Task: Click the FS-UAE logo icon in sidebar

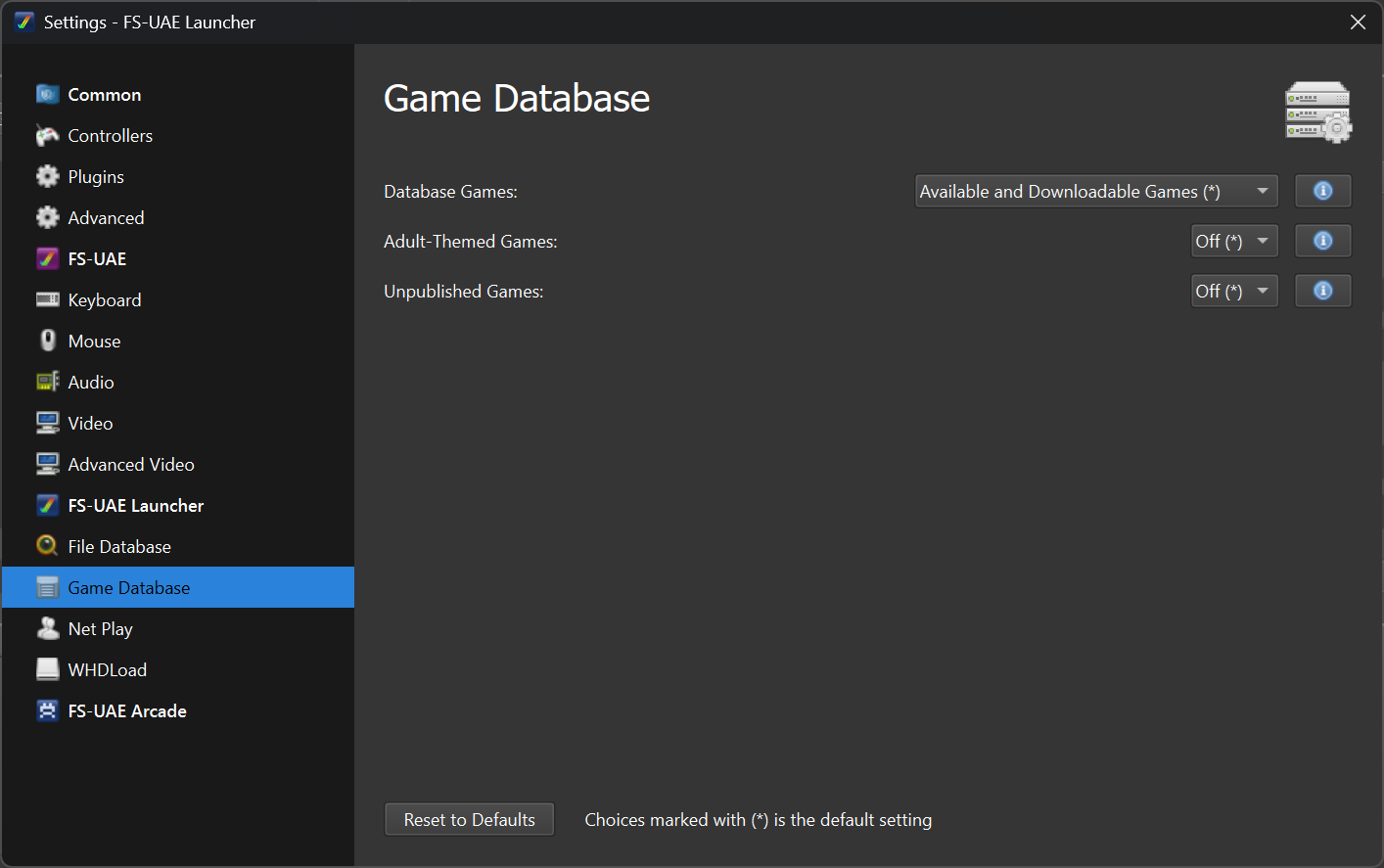Action: [47, 258]
